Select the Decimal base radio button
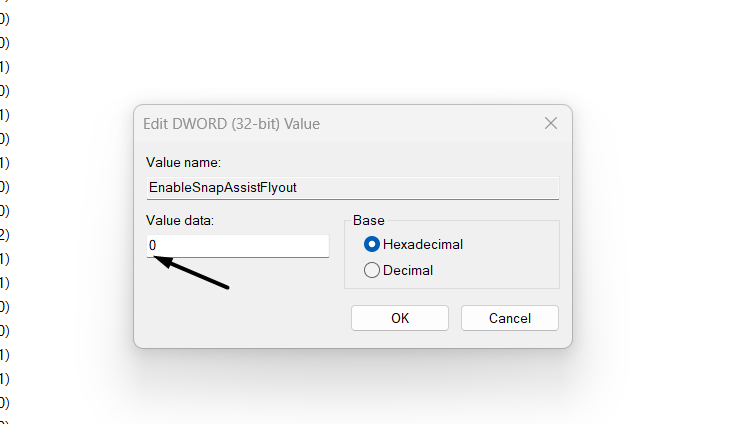Image resolution: width=732 pixels, height=424 pixels. (372, 269)
